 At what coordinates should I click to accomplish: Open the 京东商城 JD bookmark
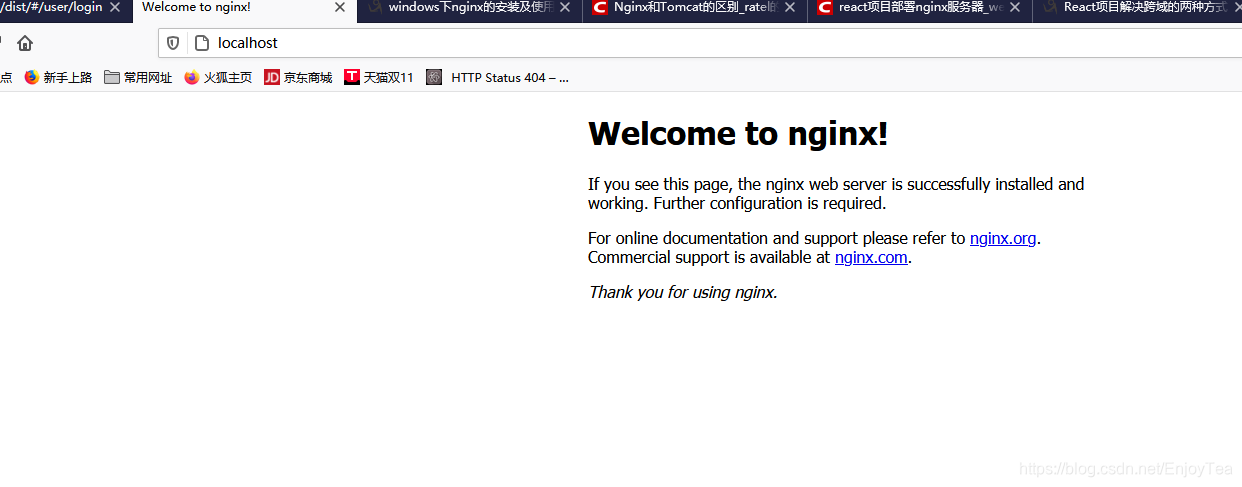coord(298,77)
